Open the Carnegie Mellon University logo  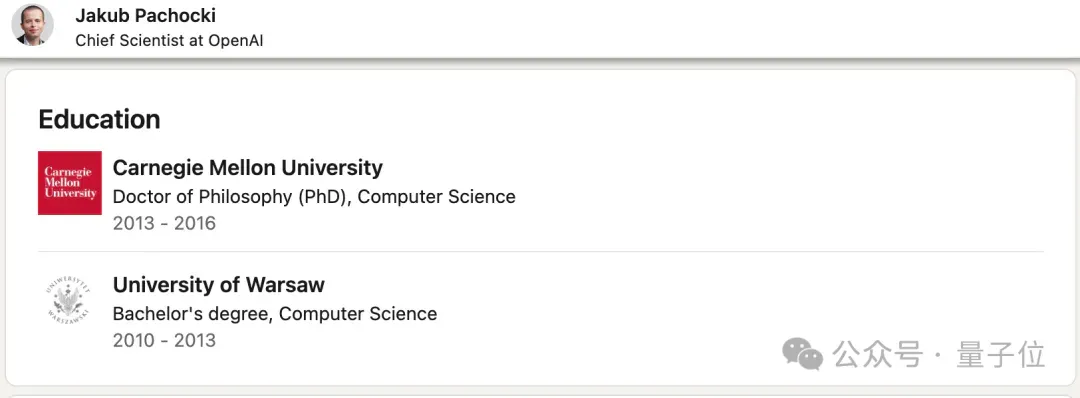click(70, 182)
